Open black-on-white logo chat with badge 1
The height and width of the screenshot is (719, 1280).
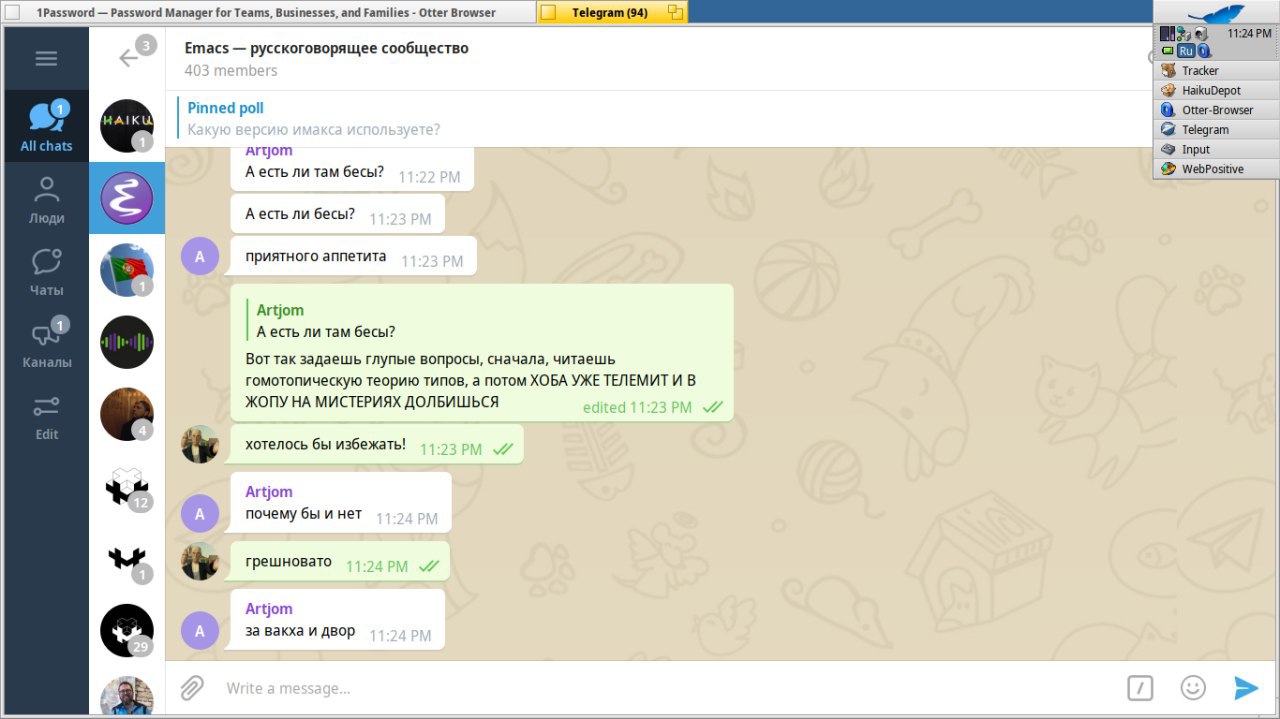(127, 558)
